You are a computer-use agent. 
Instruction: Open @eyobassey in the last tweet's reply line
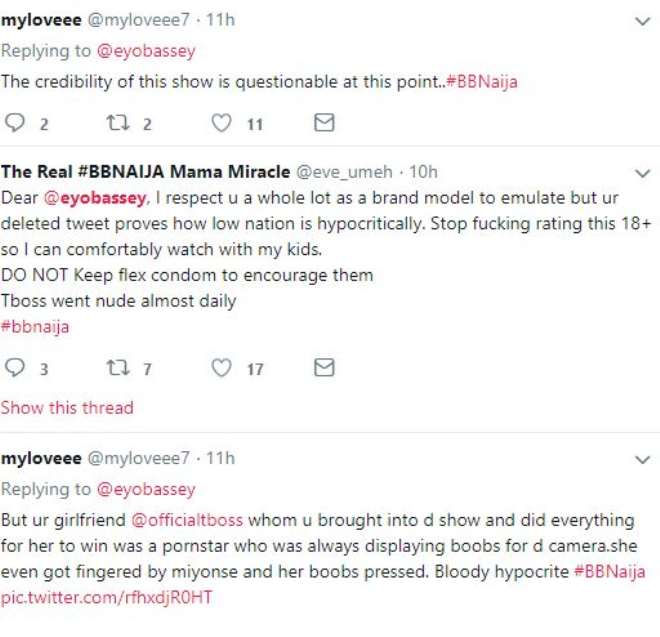pos(146,489)
